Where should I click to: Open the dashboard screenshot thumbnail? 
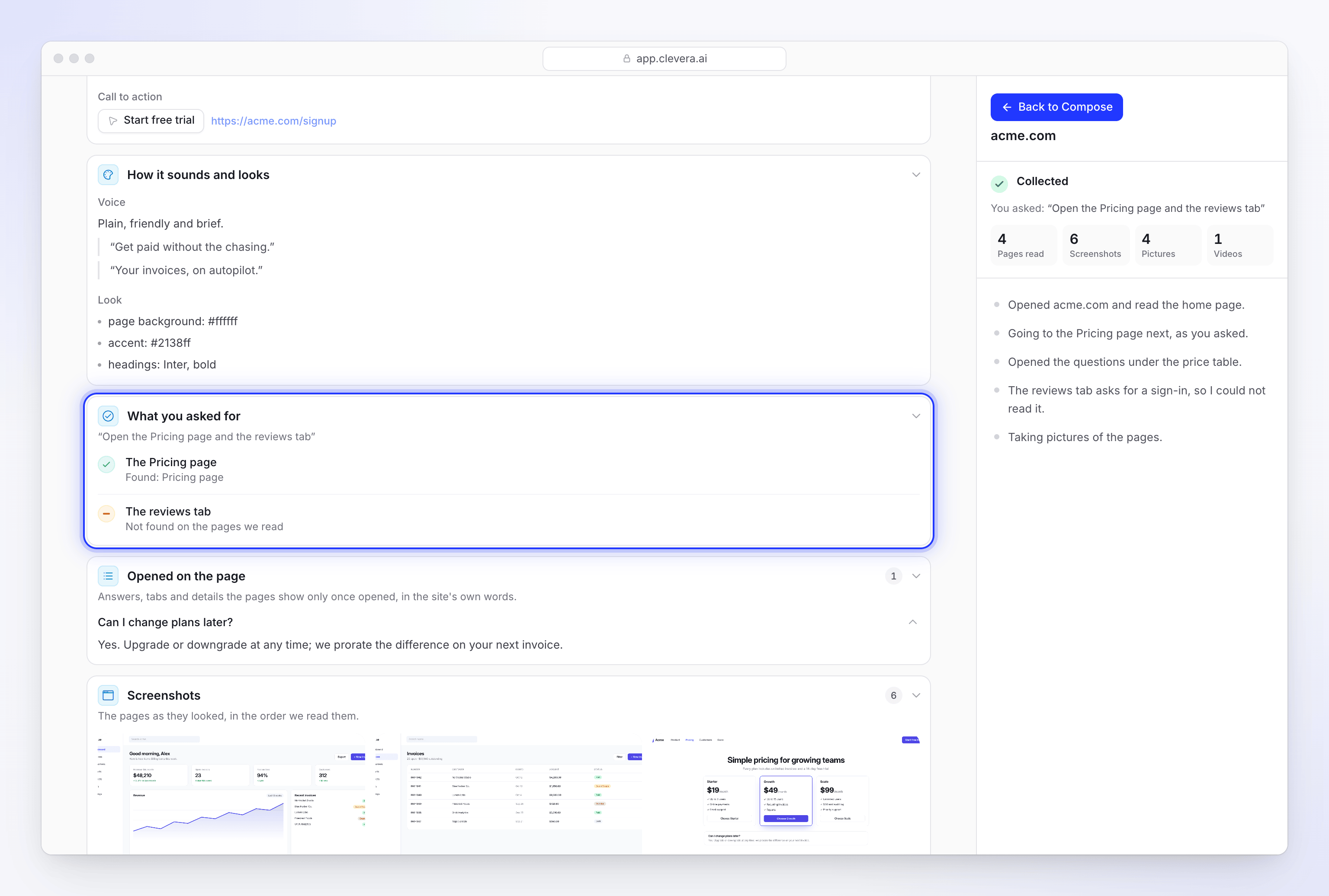click(232, 794)
